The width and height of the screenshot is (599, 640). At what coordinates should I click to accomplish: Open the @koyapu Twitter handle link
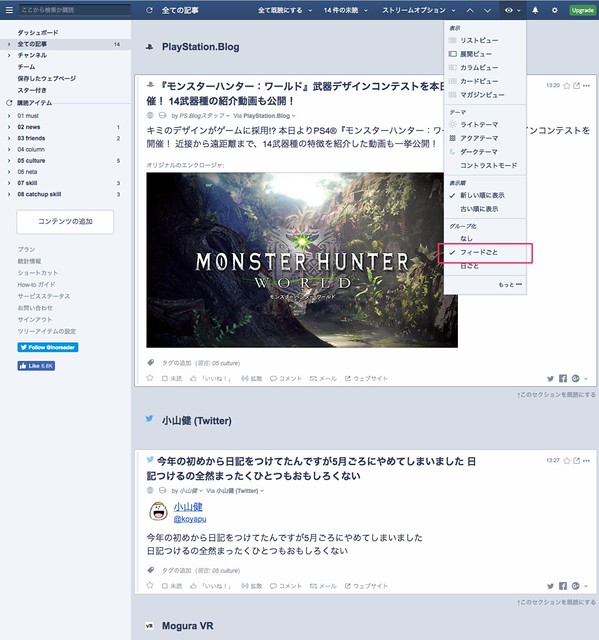coord(190,519)
